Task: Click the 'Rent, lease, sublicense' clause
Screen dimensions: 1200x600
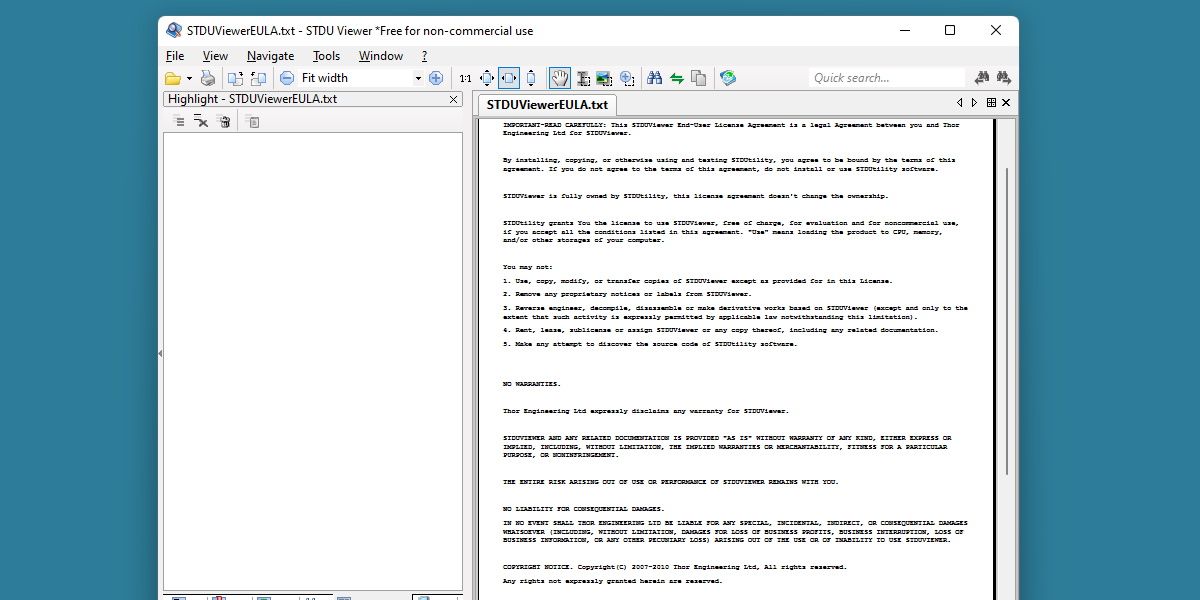Action: click(x=720, y=330)
